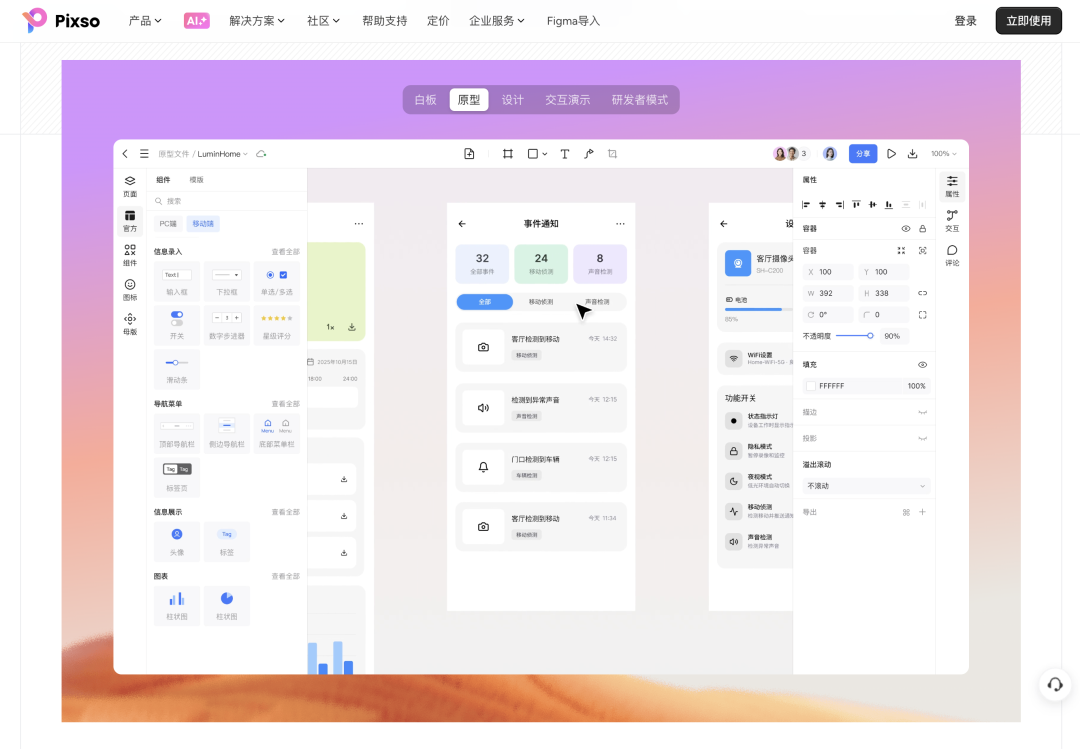
Task: Select the 移动侦测 filter pill
Action: click(x=541, y=302)
